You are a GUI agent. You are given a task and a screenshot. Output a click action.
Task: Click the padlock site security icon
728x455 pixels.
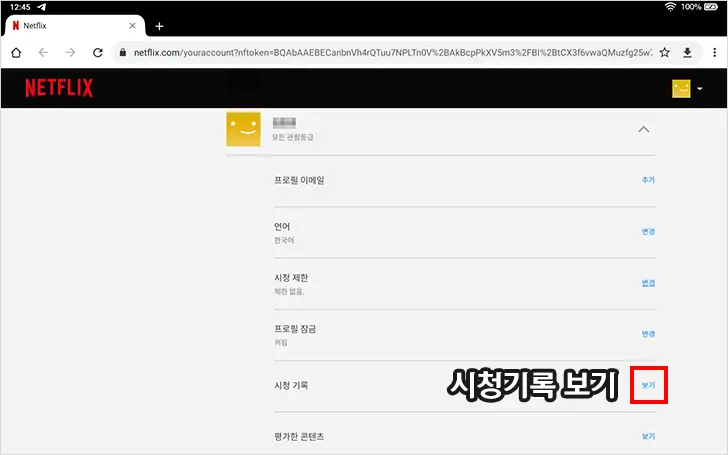point(123,52)
